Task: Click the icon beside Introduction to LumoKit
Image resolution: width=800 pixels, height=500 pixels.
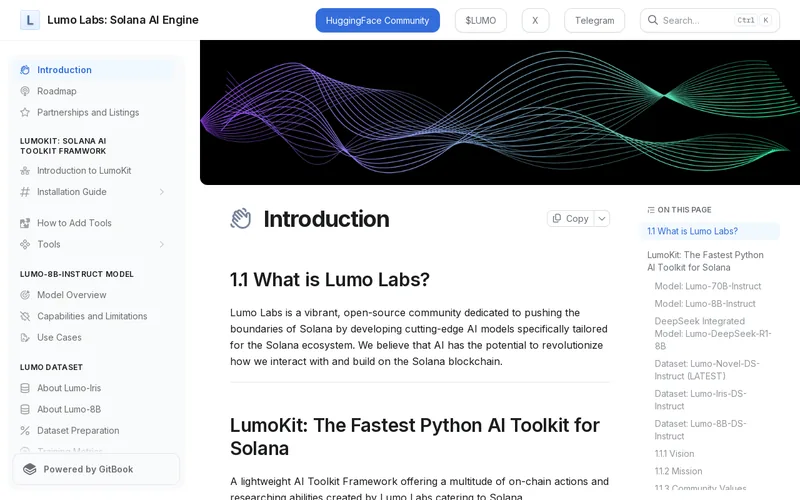Action: tap(24, 170)
